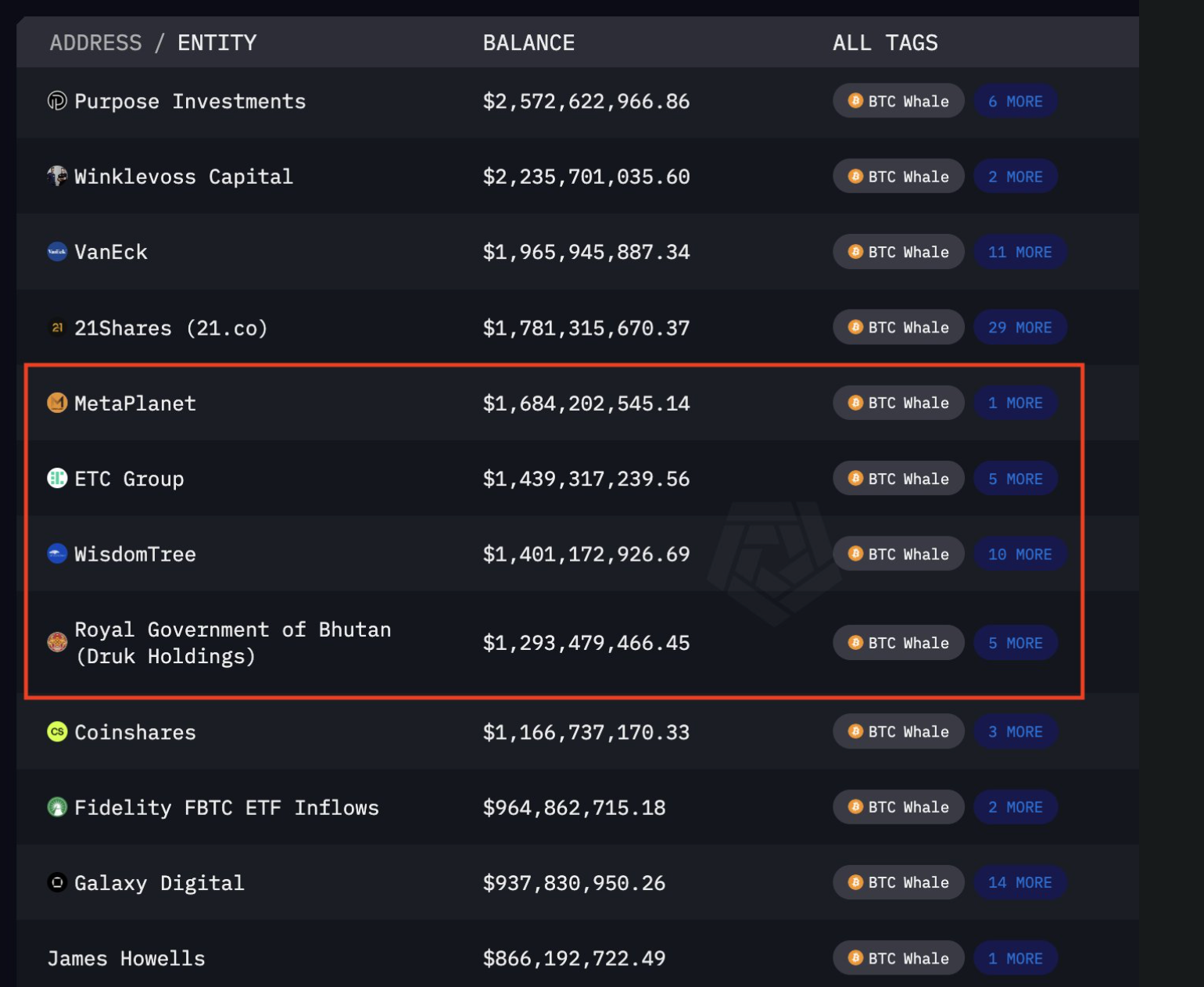The image size is (1204, 987).
Task: Click the 21Shares logo icon
Action: point(57,328)
